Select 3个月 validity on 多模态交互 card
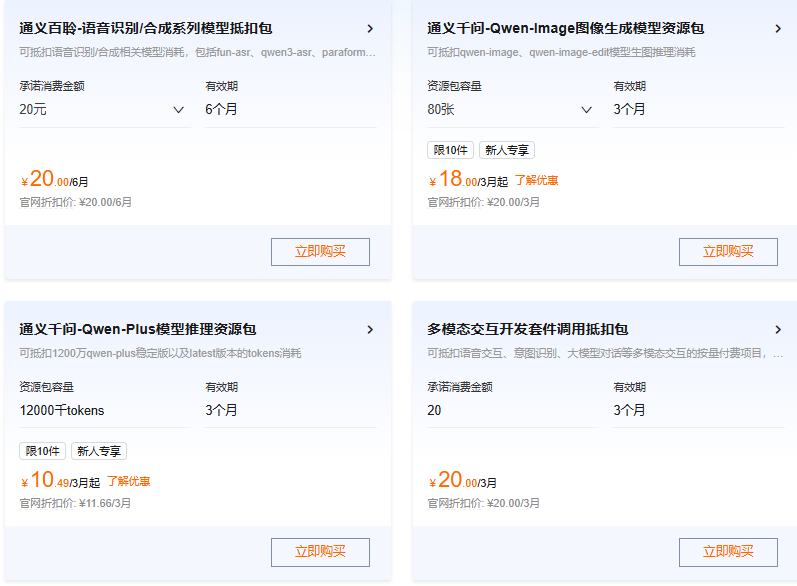Screen dimensions: 797x586 click(629, 410)
